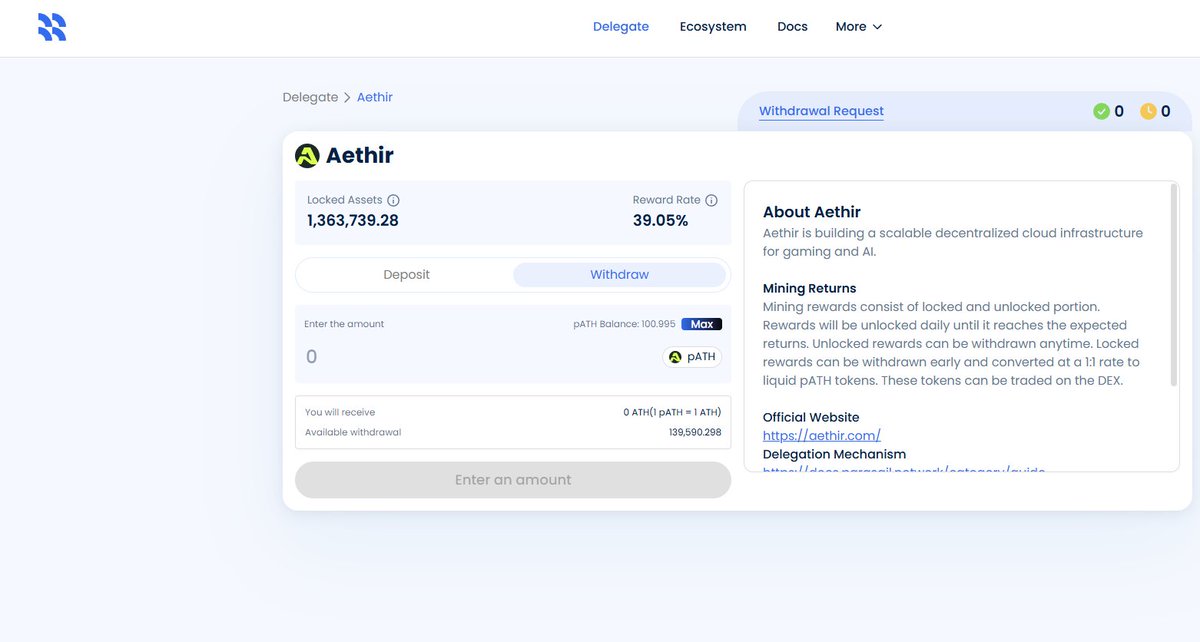Click the About Aethir panel scrollbar

pyautogui.click(x=1174, y=285)
